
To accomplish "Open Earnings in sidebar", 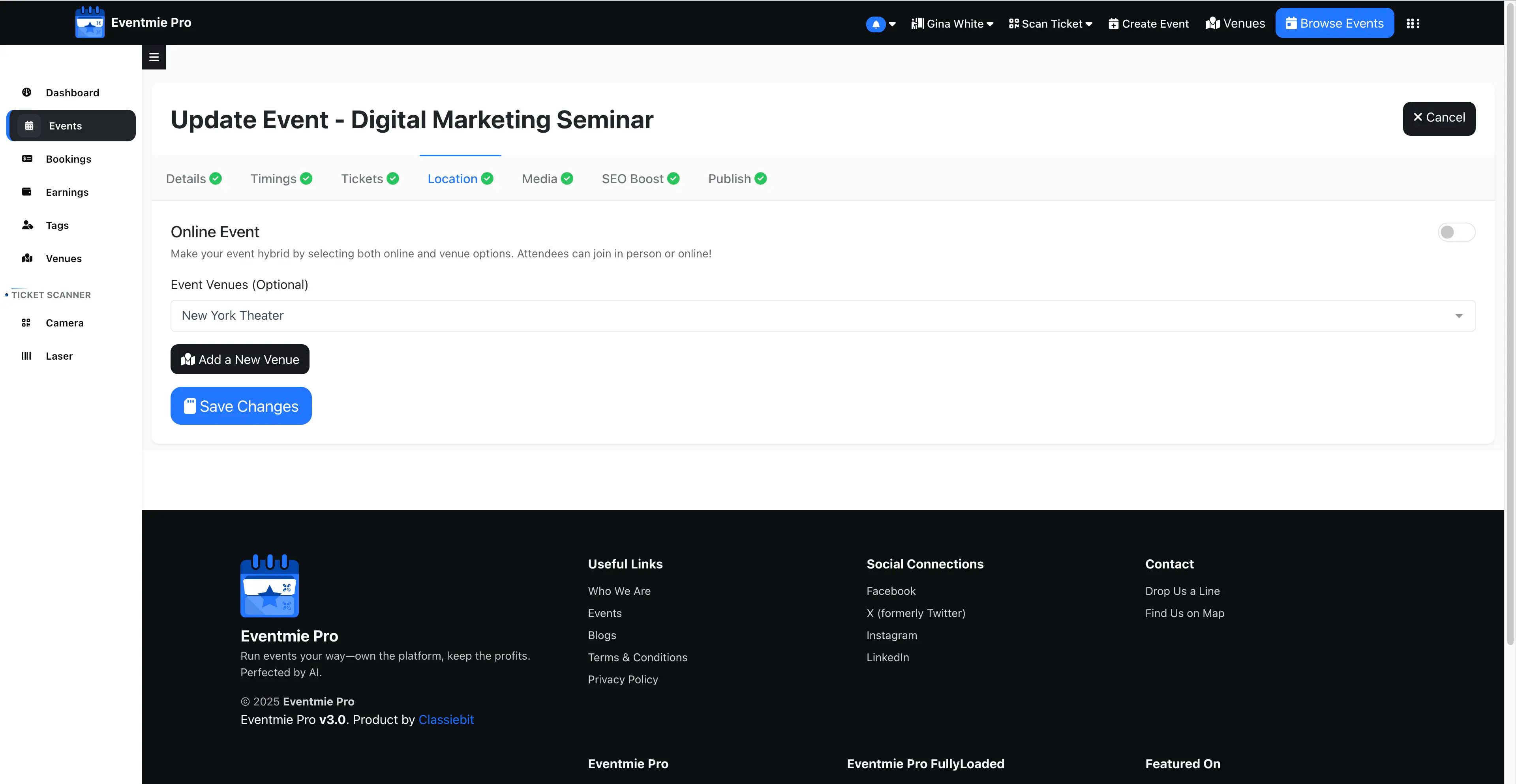I will 67,192.
